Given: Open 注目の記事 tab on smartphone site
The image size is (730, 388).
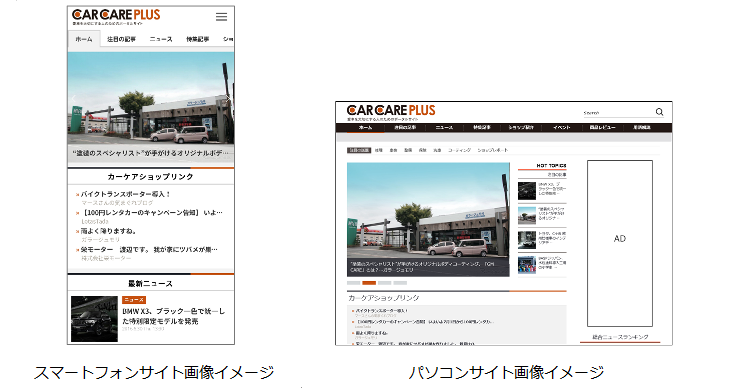Looking at the screenshot, I should [x=122, y=39].
